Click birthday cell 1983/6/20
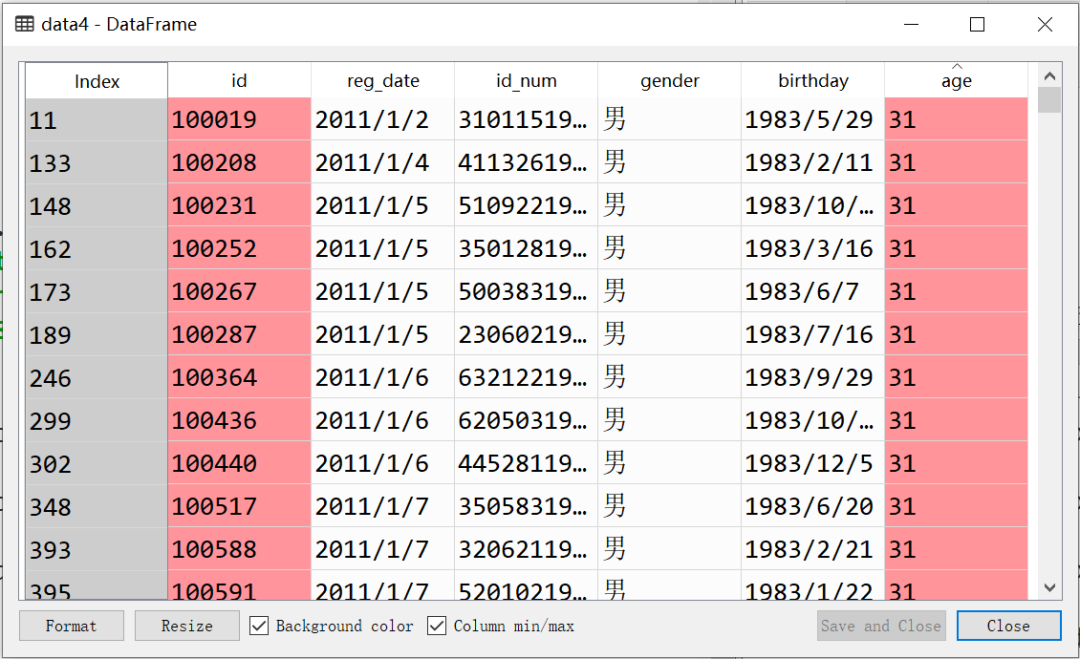Screen dimensions: 1080x659 pos(813,506)
